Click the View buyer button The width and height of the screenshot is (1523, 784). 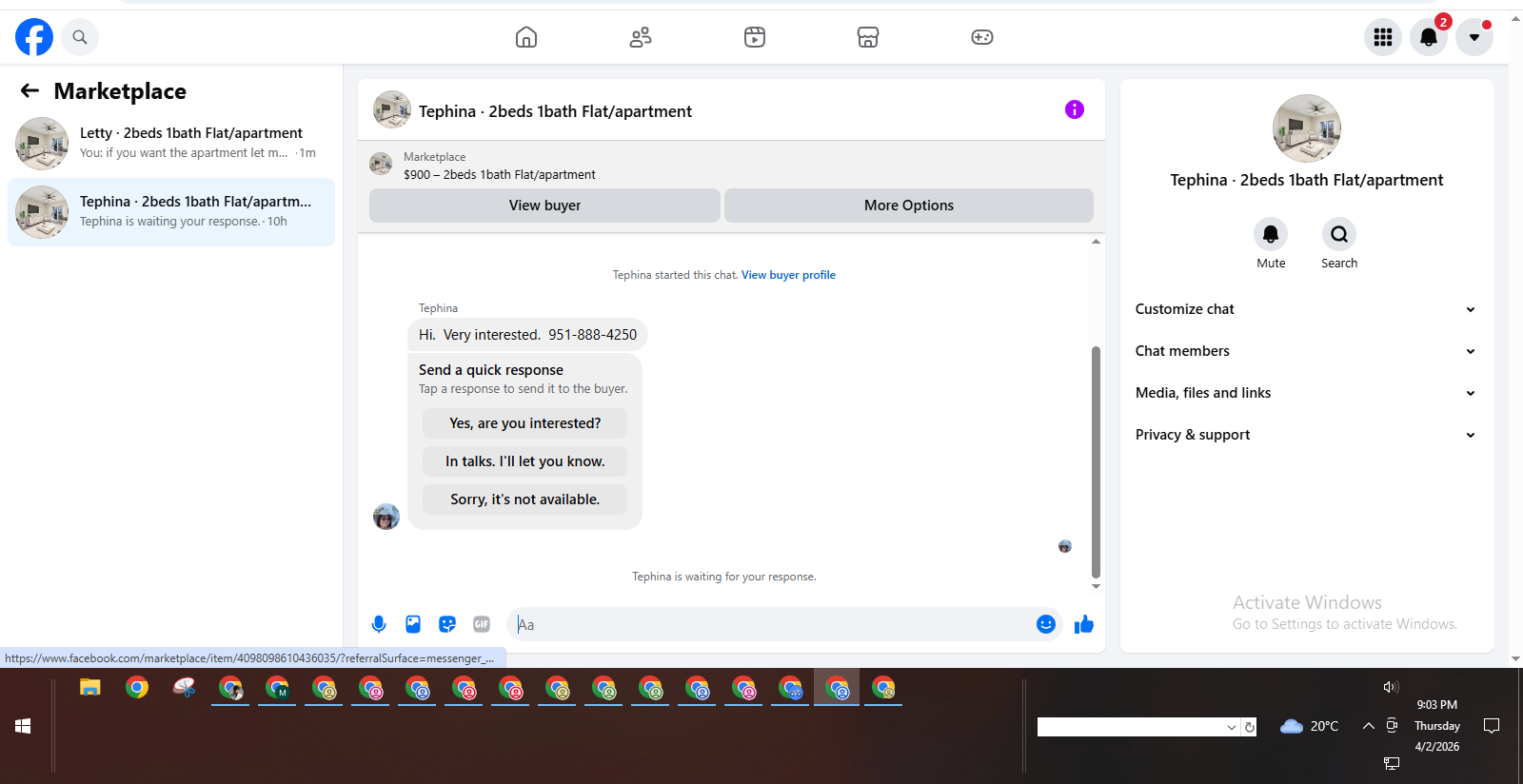point(544,206)
